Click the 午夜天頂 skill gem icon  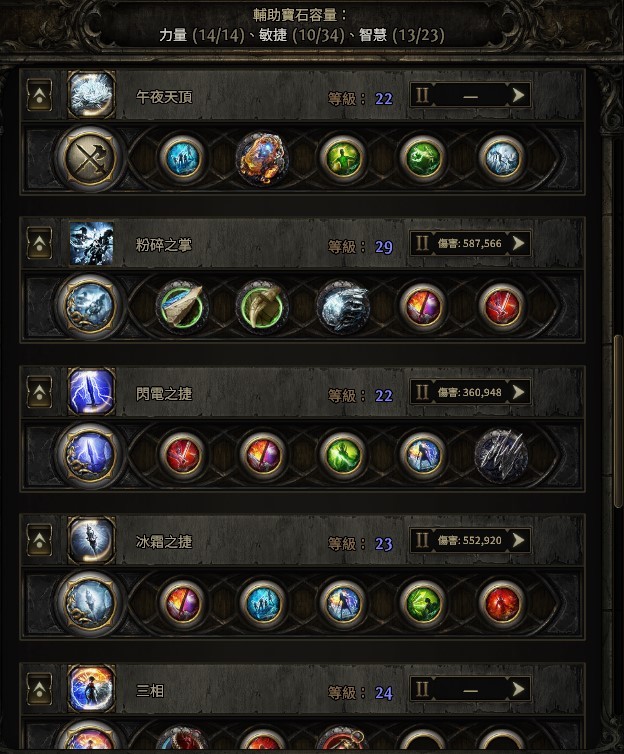[91, 94]
